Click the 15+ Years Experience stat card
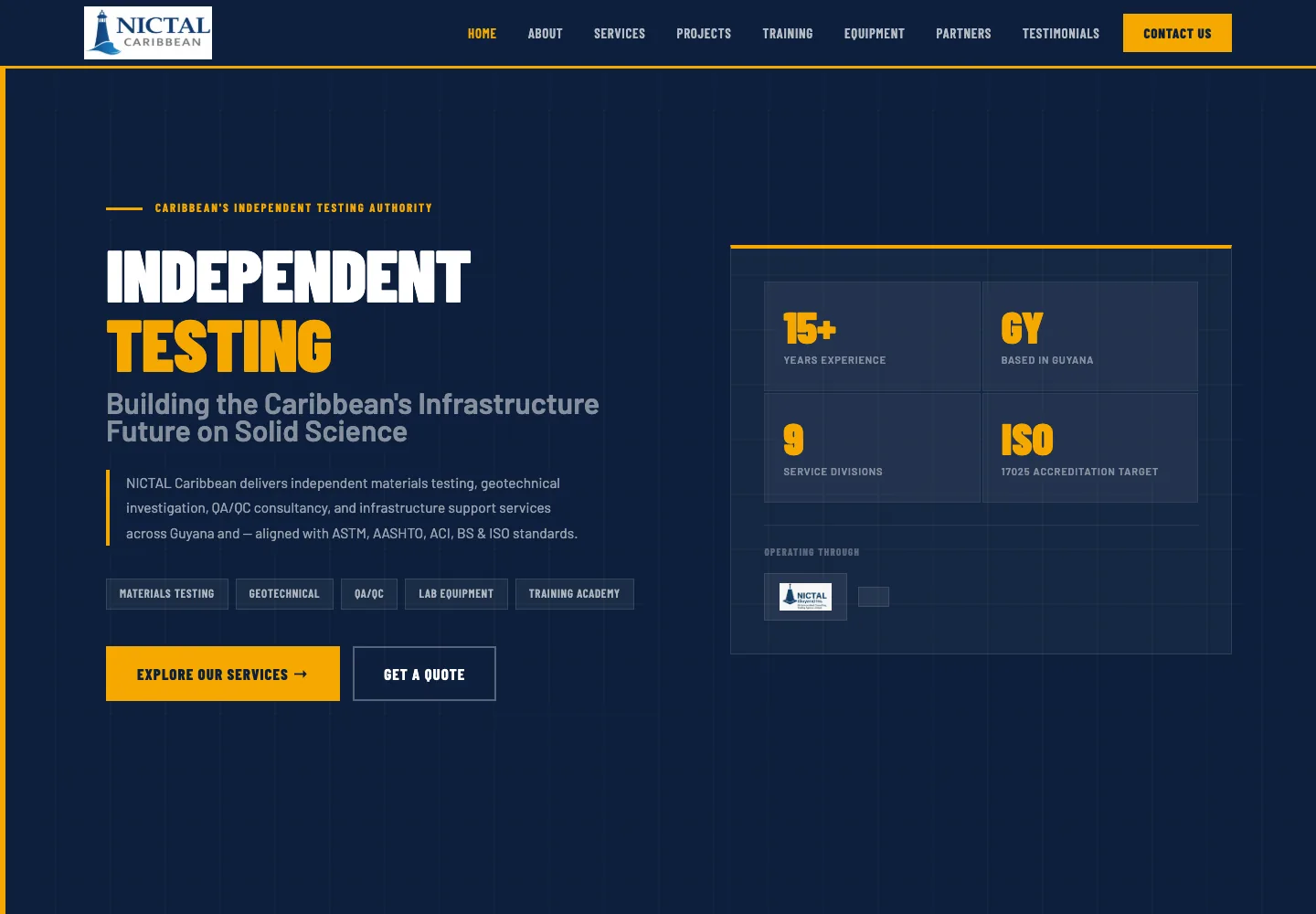This screenshot has height=914, width=1316. click(x=872, y=336)
